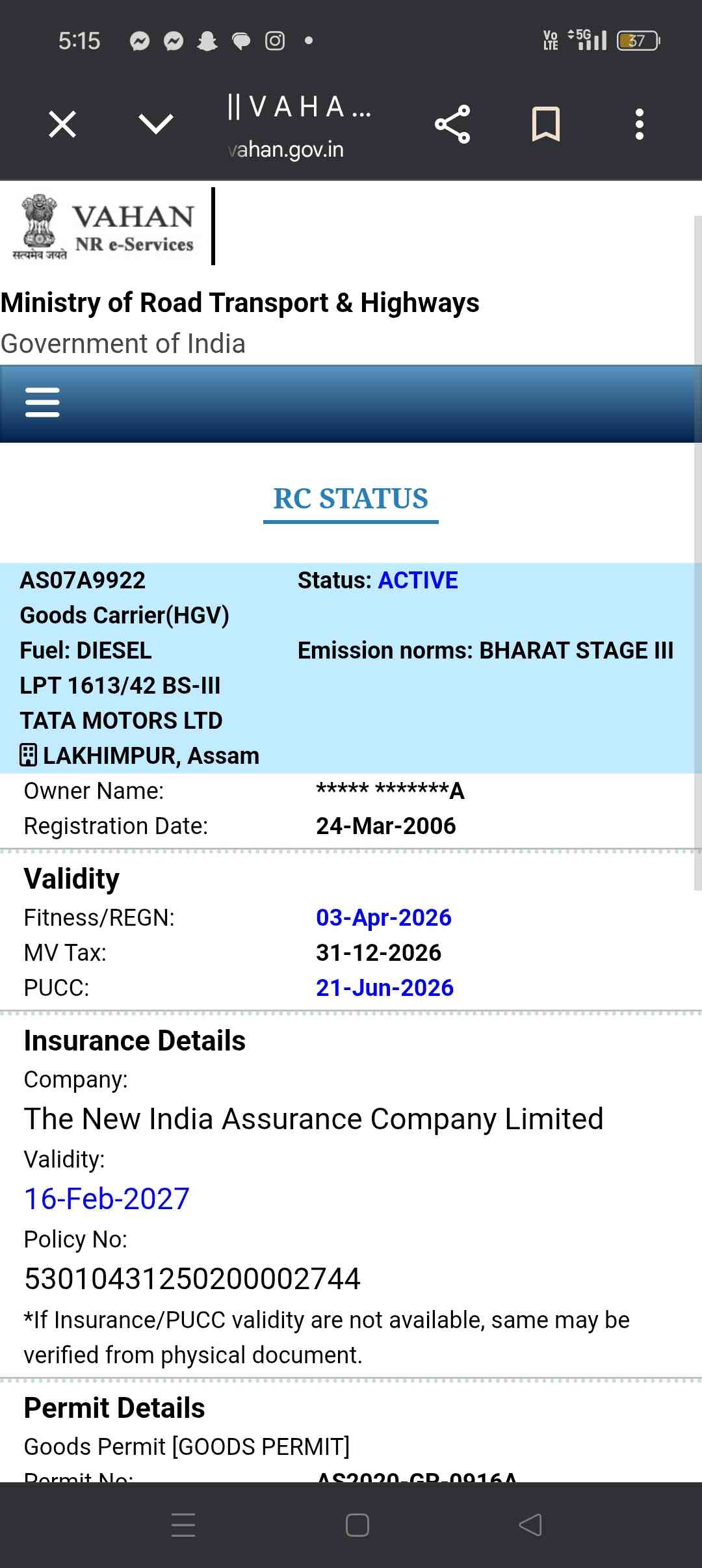This screenshot has width=702, height=1568.
Task: Expand the browser tab dropdown chevron
Action: 156,124
